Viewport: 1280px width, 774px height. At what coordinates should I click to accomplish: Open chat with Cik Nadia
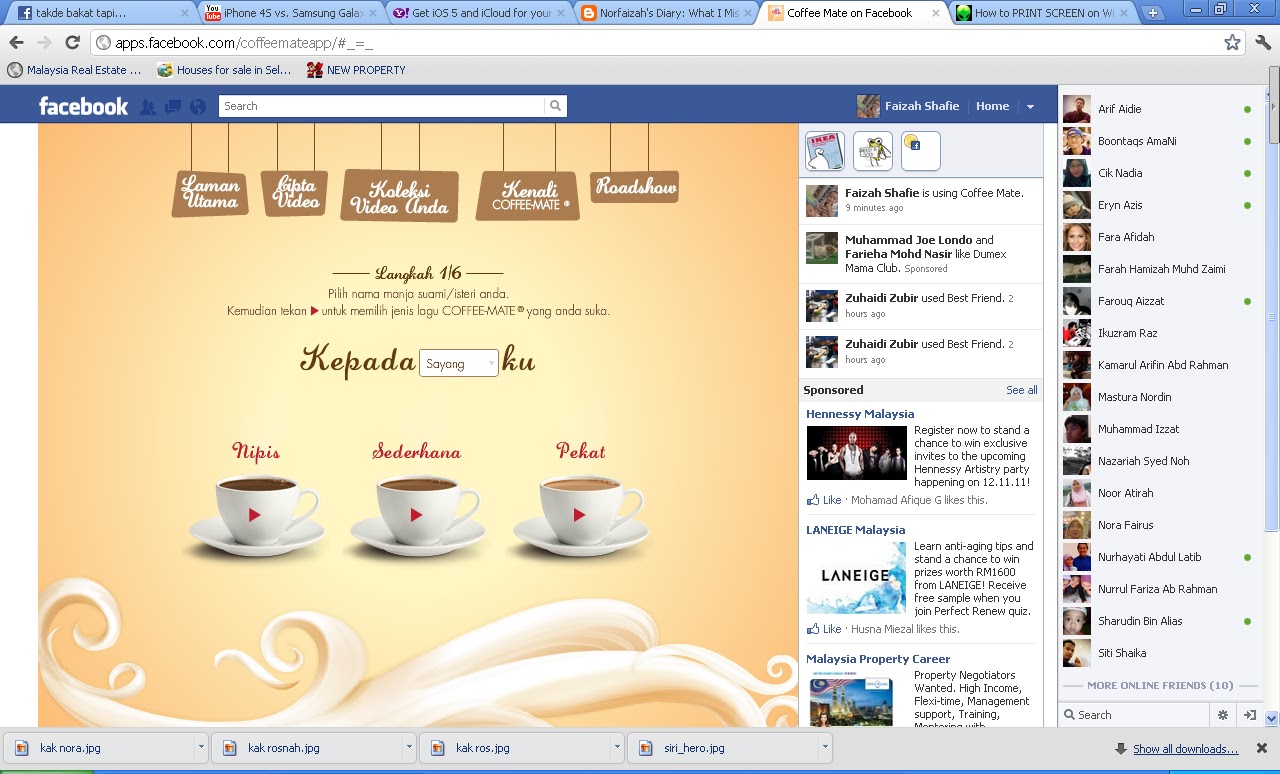click(1160, 173)
